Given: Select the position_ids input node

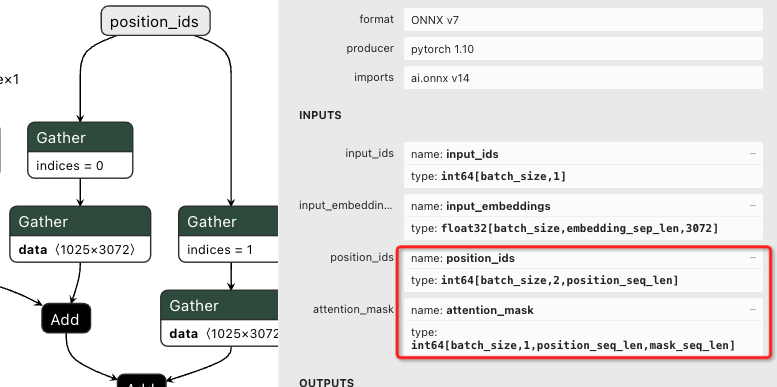Looking at the screenshot, I should [156, 21].
